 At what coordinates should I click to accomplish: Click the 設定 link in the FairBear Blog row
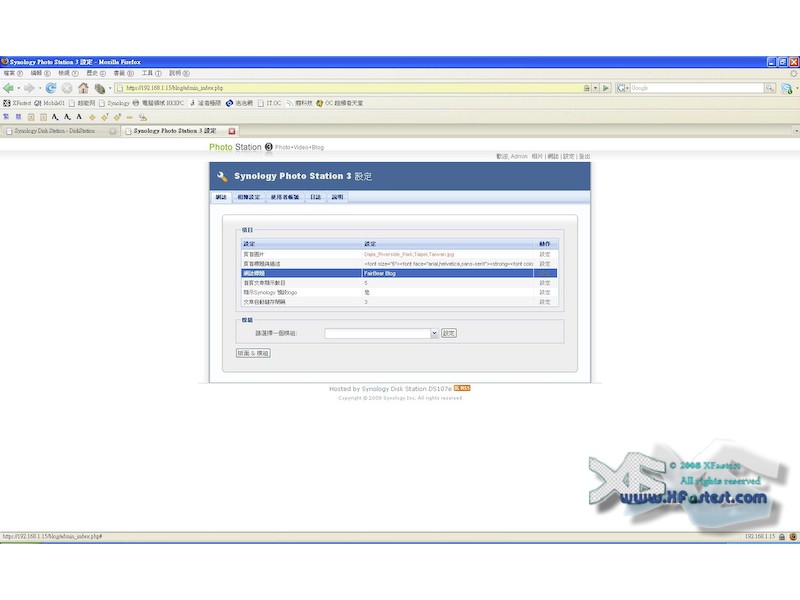click(x=545, y=273)
